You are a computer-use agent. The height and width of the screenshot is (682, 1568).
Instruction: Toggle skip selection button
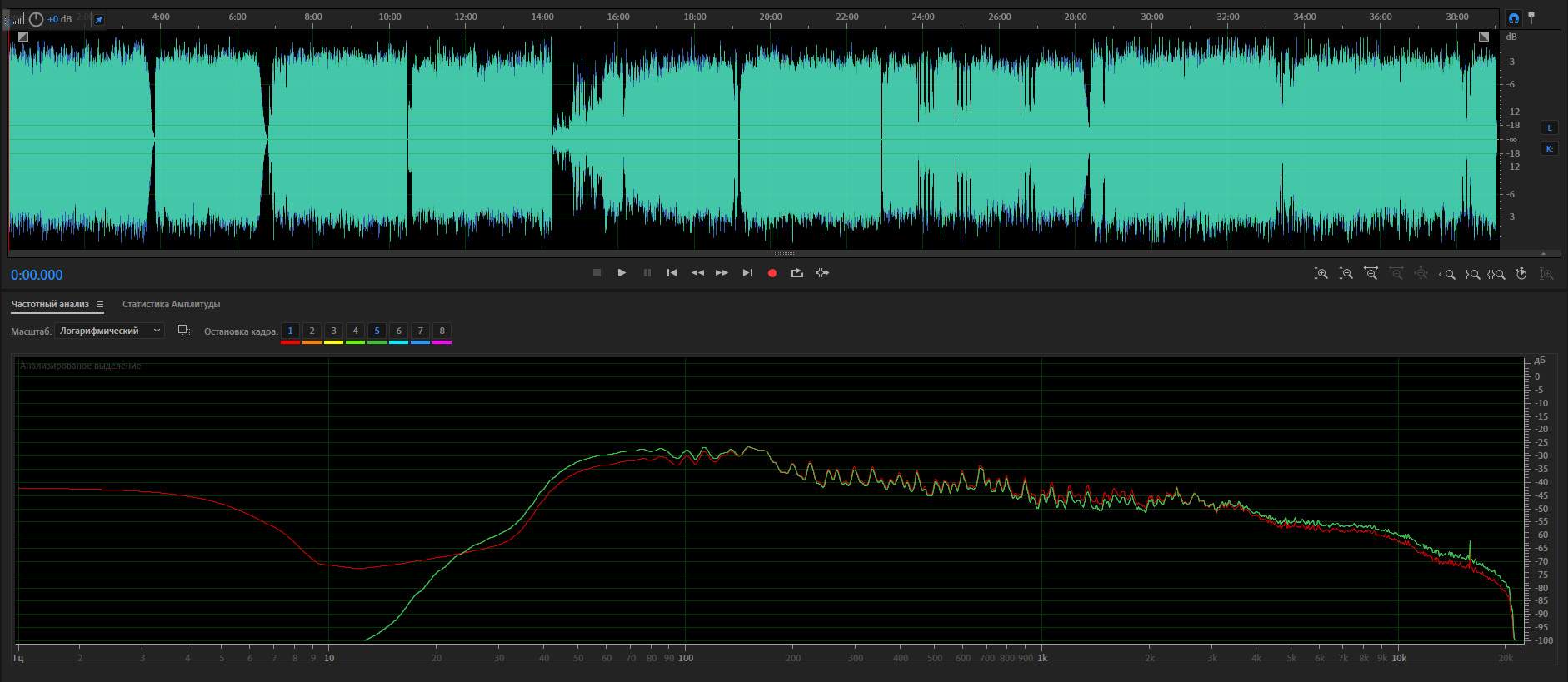[822, 273]
